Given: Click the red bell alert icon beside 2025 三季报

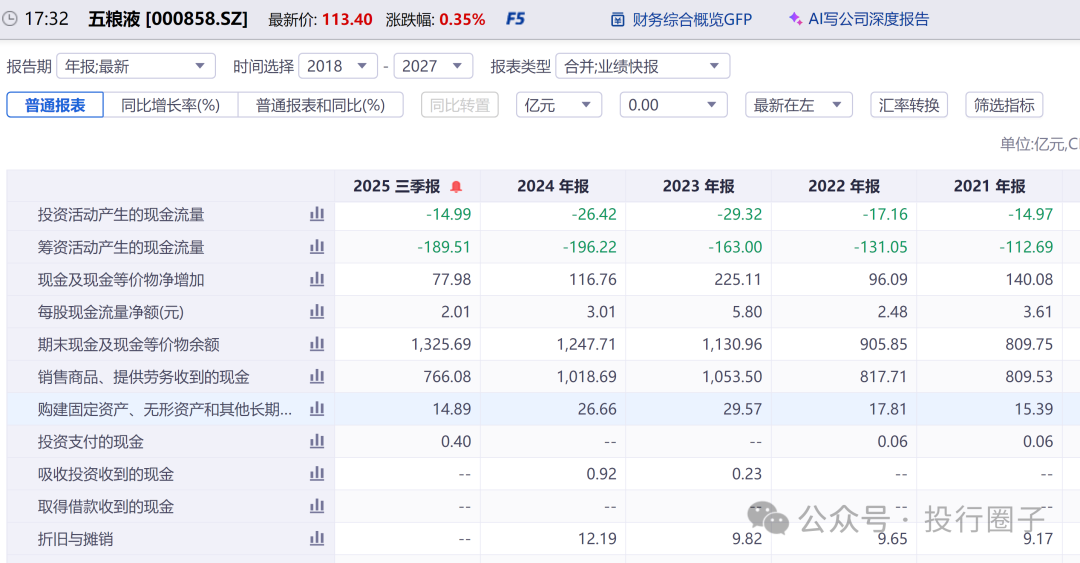Looking at the screenshot, I should 456,187.
